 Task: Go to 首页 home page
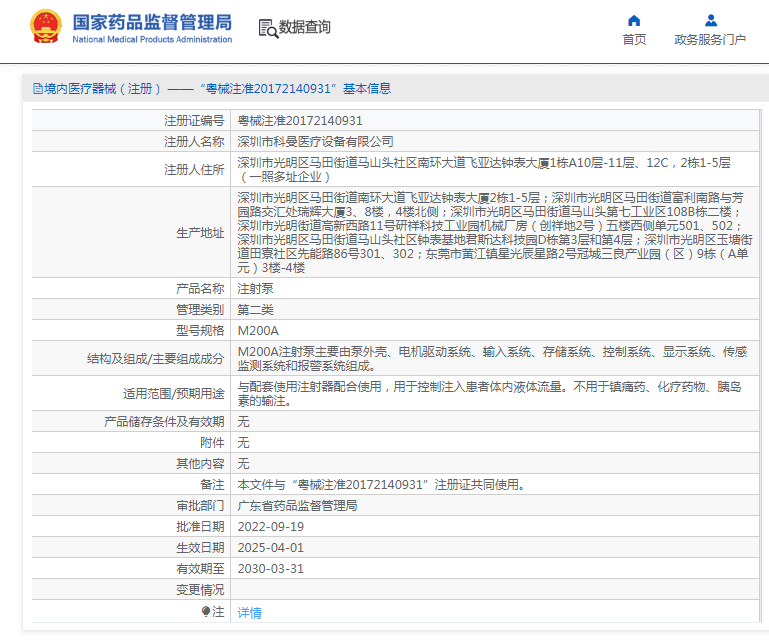(x=634, y=40)
